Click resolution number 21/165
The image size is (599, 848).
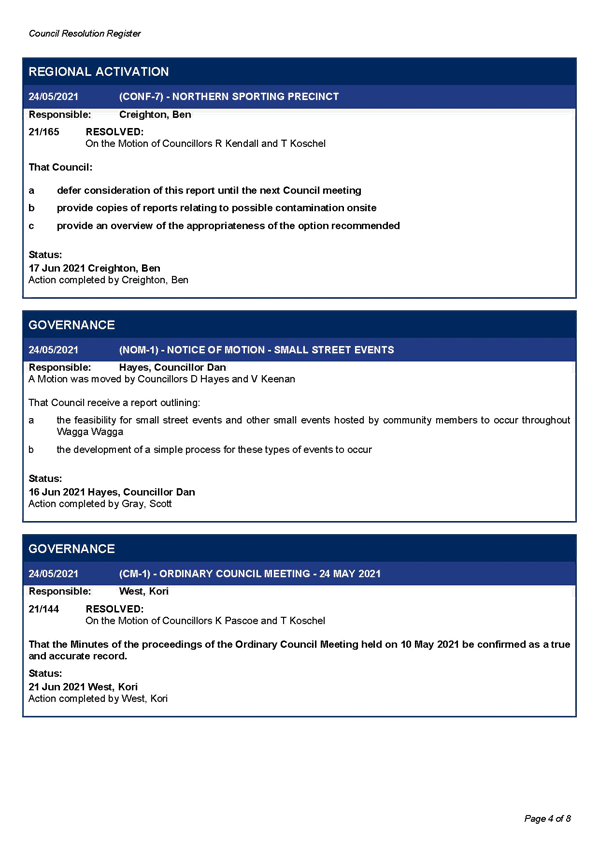pos(44,131)
